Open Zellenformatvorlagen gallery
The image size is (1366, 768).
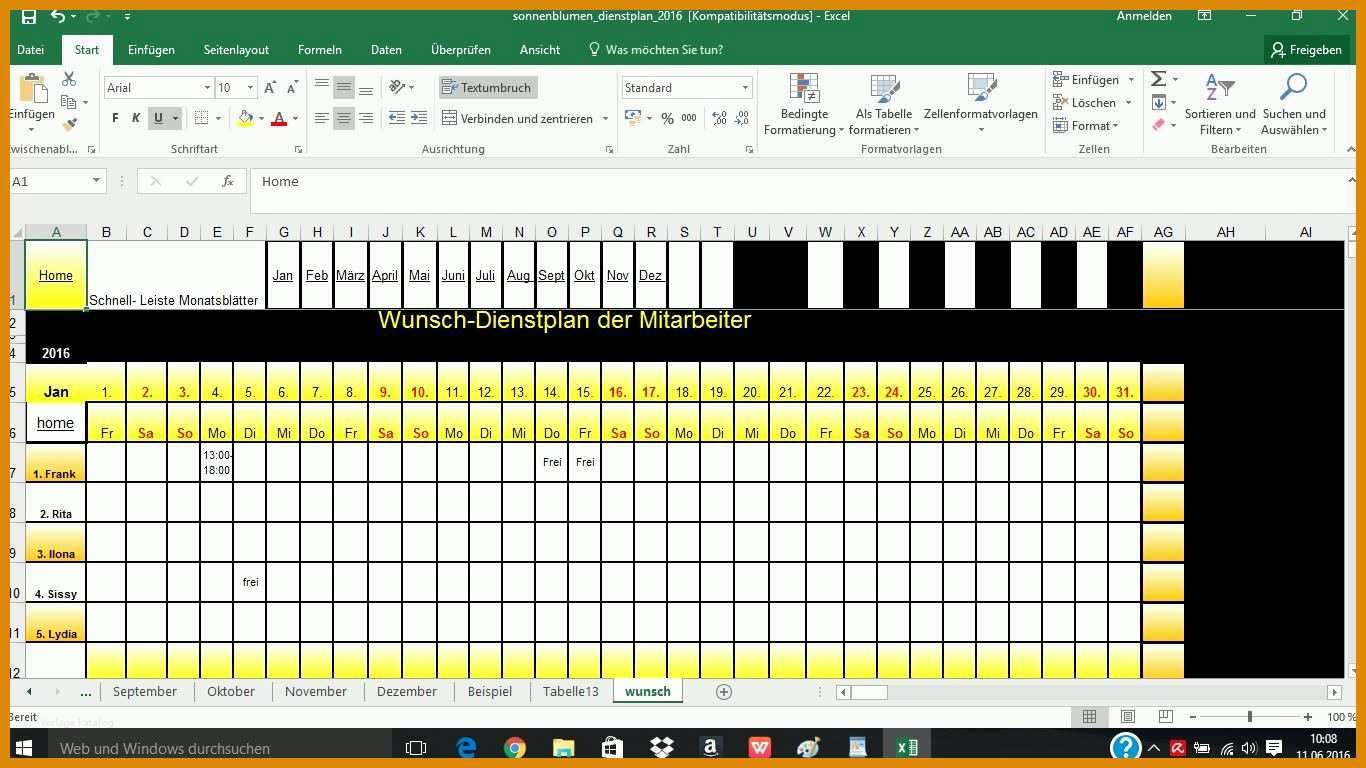coord(980,105)
